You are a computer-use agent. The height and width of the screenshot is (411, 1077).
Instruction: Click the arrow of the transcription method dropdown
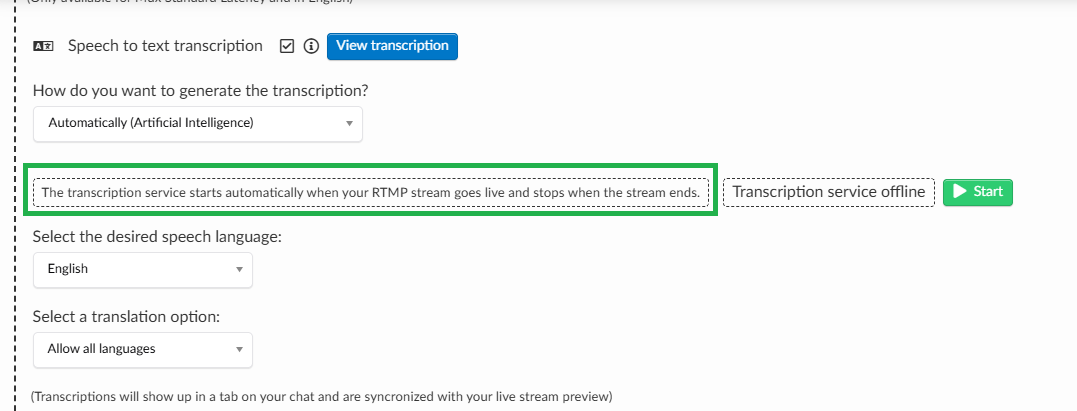pyautogui.click(x=349, y=124)
